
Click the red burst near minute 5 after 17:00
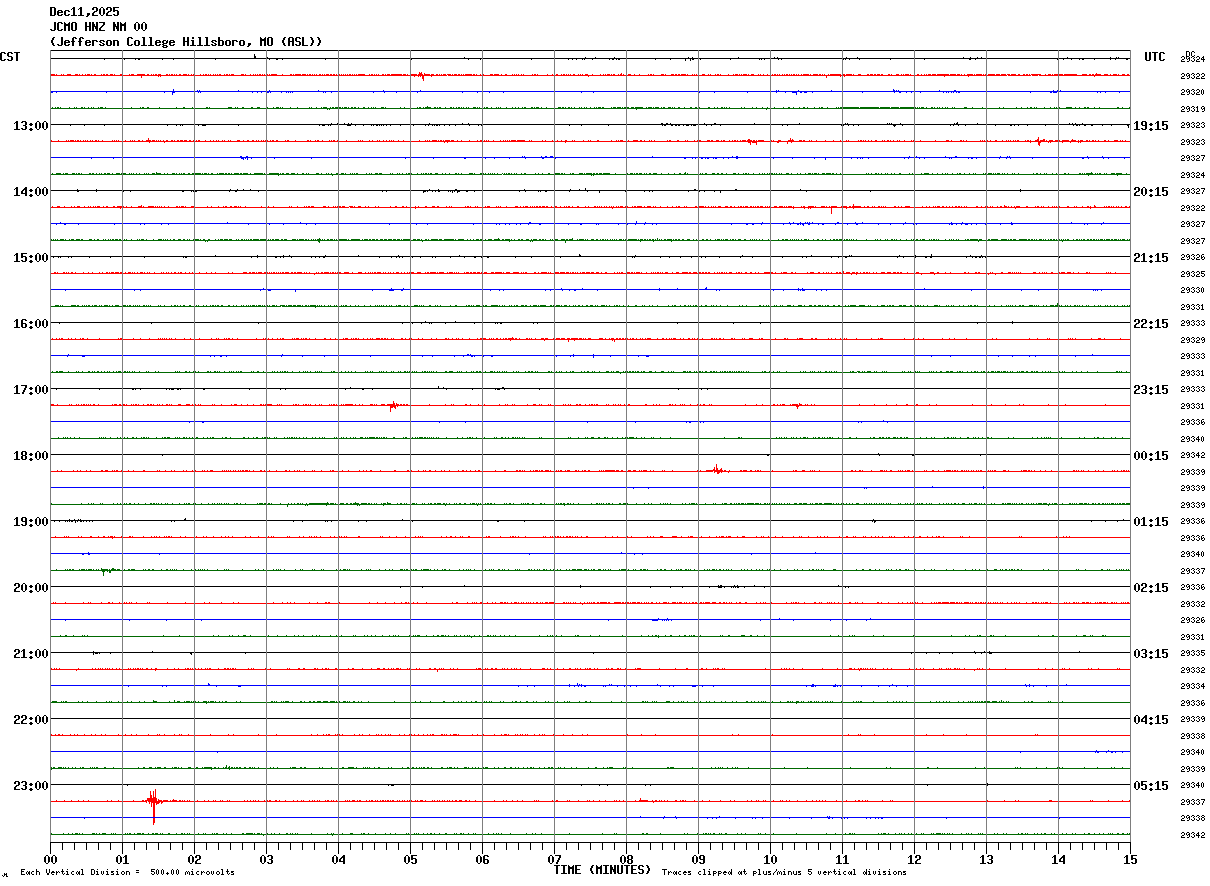tap(394, 405)
